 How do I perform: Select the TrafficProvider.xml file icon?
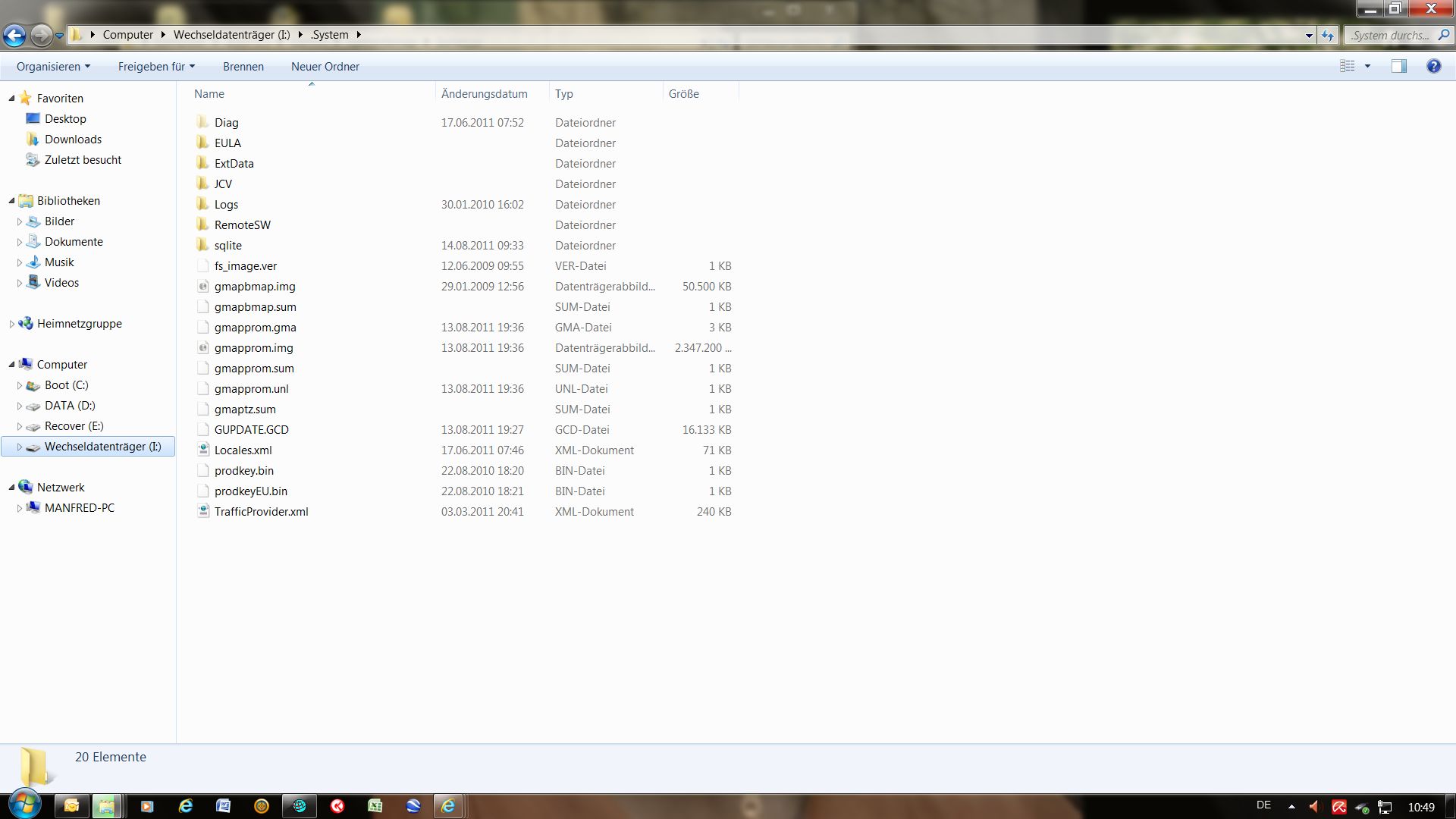202,512
